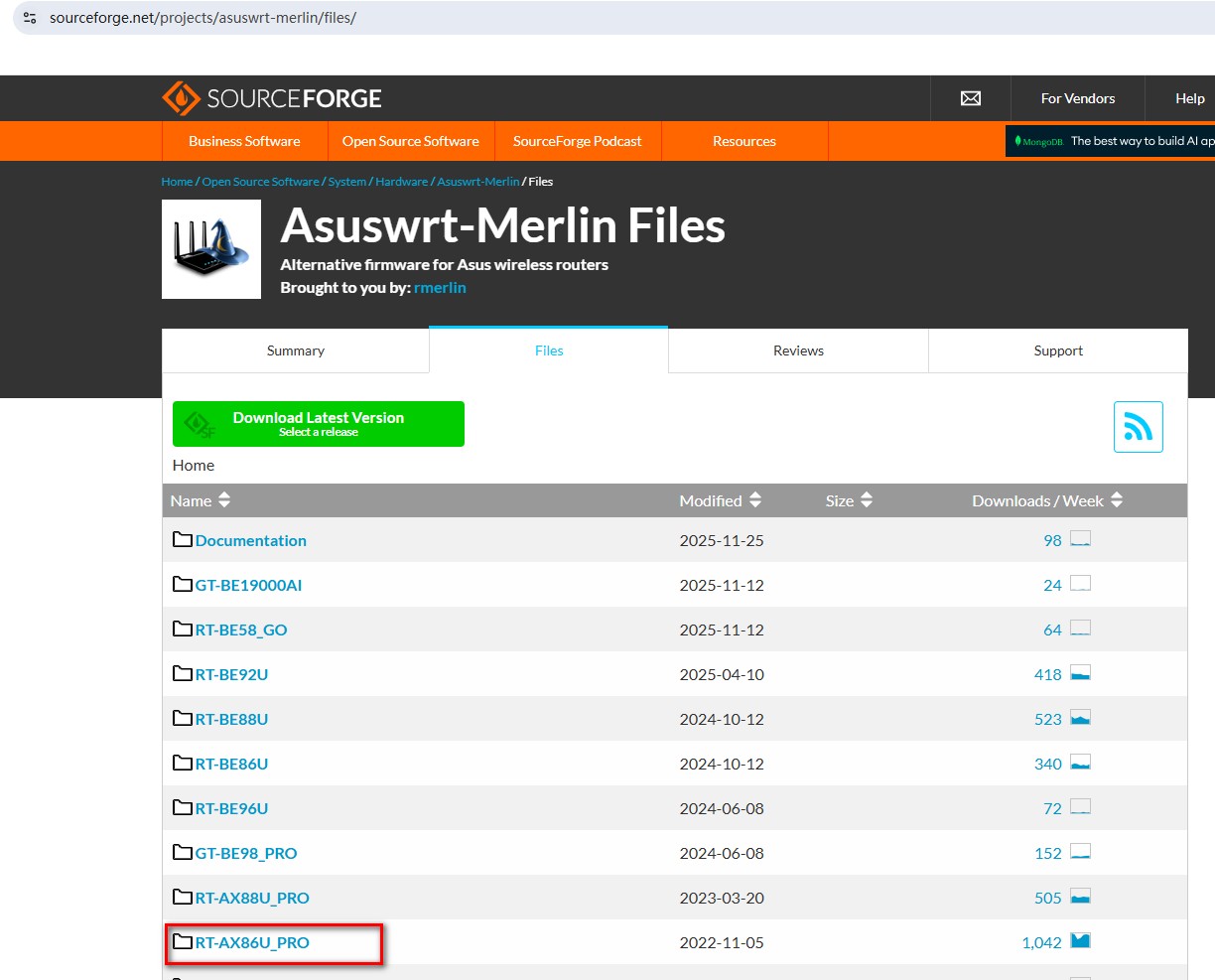Click the For Vendors link
Screen dimensions: 1215x980
click(x=1078, y=98)
